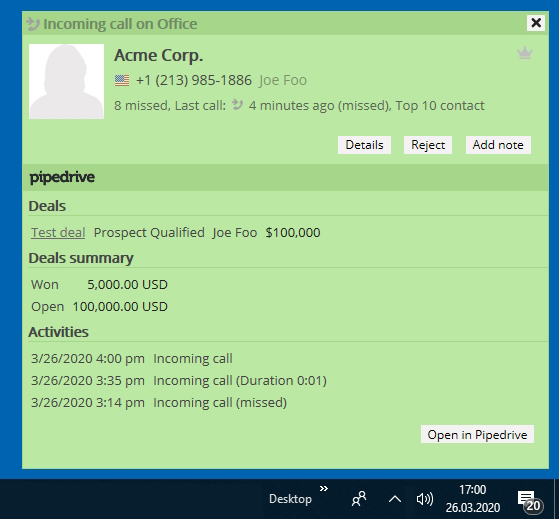Click the $100,000 deal value
Viewport: 559px width, 519px height.
(293, 232)
